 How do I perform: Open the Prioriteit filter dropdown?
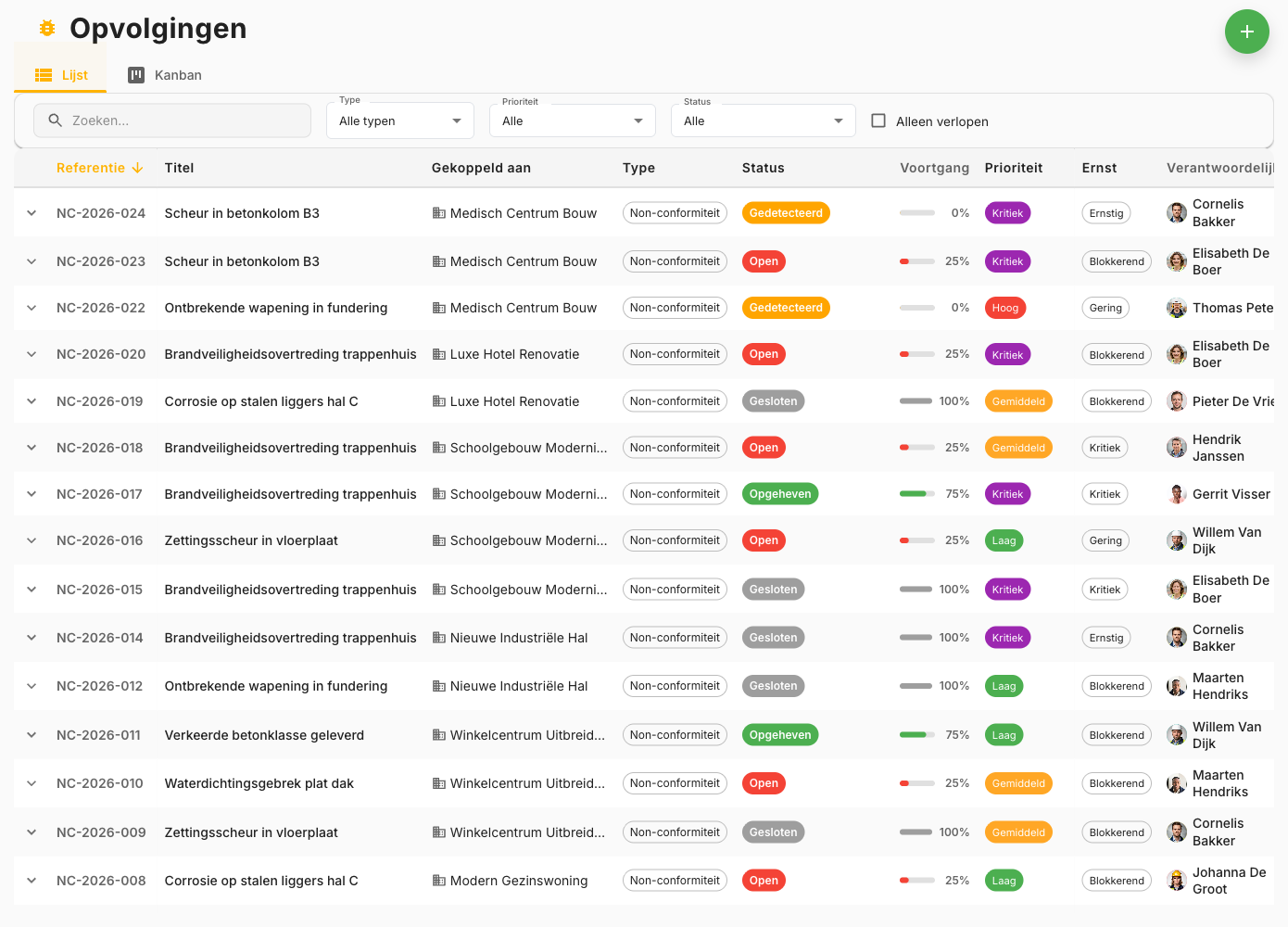(x=572, y=120)
